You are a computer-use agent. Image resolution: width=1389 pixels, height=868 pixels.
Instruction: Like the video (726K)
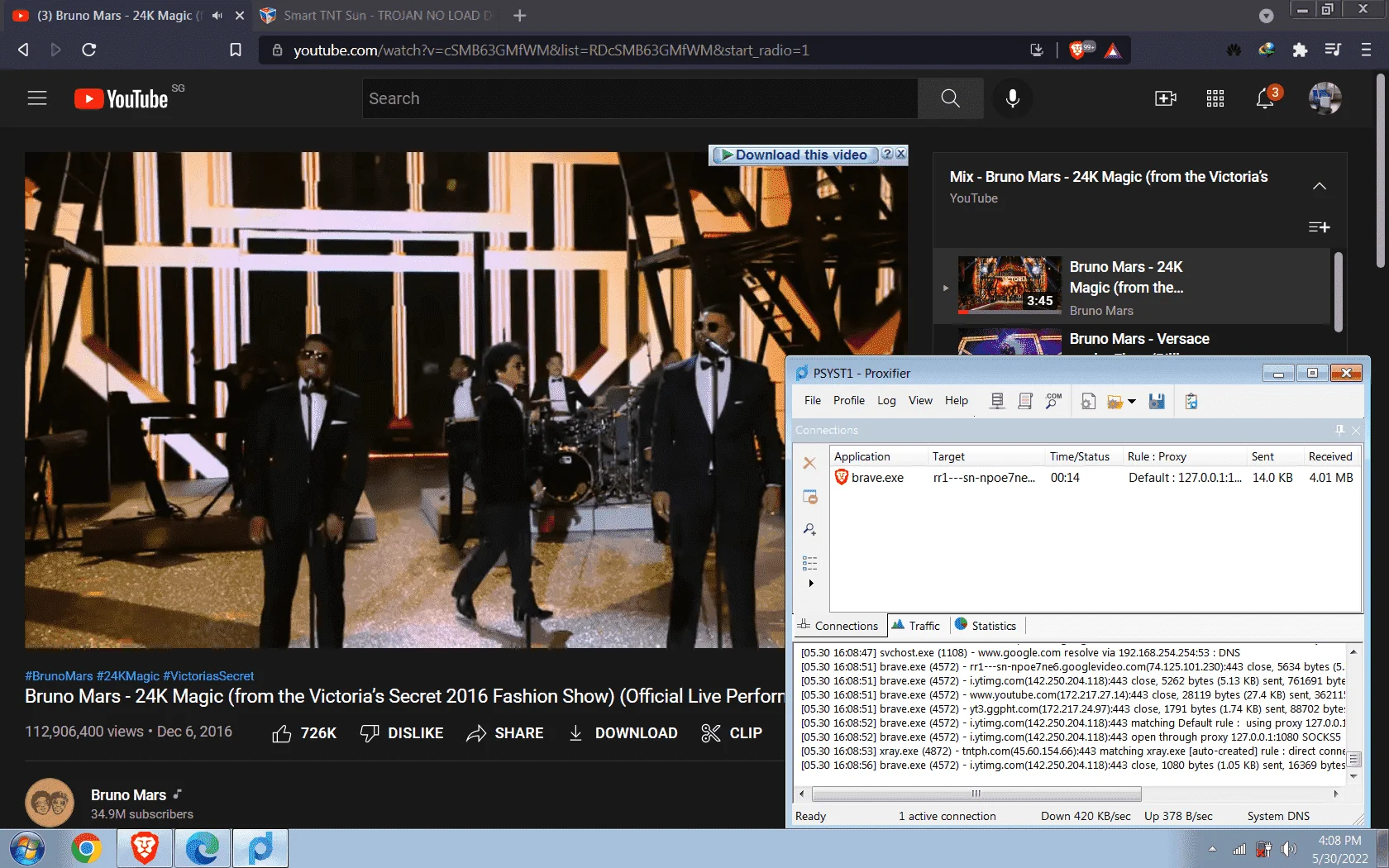tap(303, 733)
